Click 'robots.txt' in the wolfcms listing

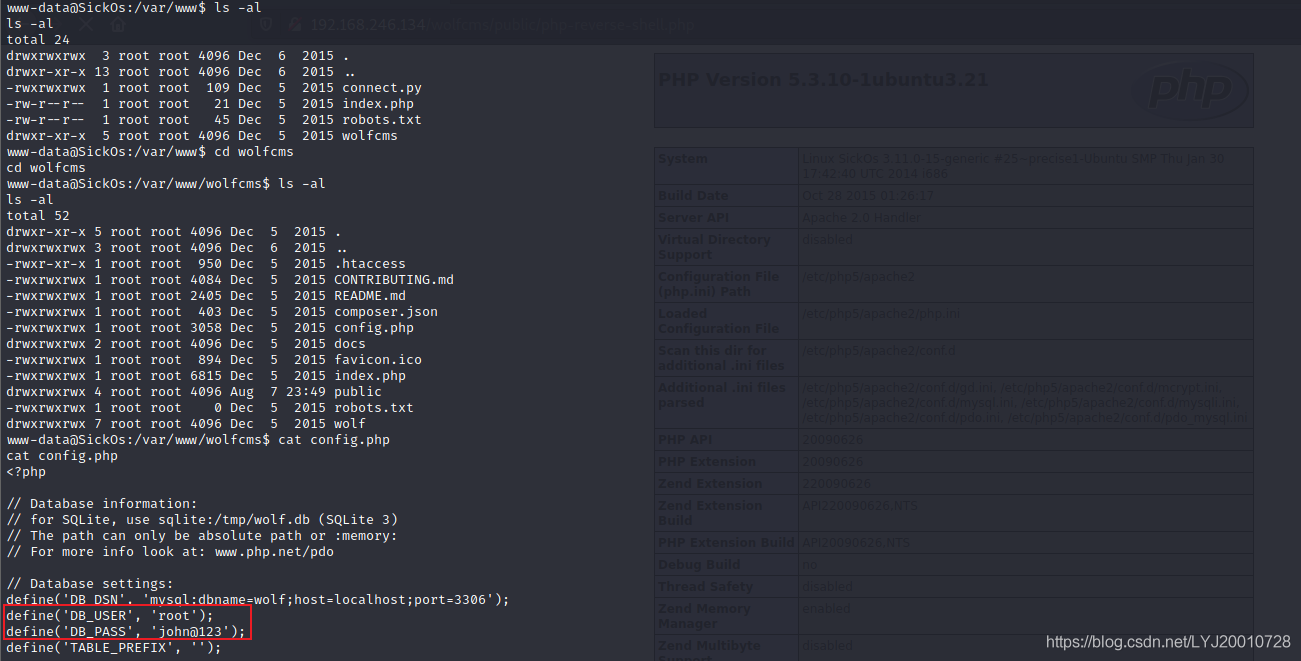[x=374, y=408]
